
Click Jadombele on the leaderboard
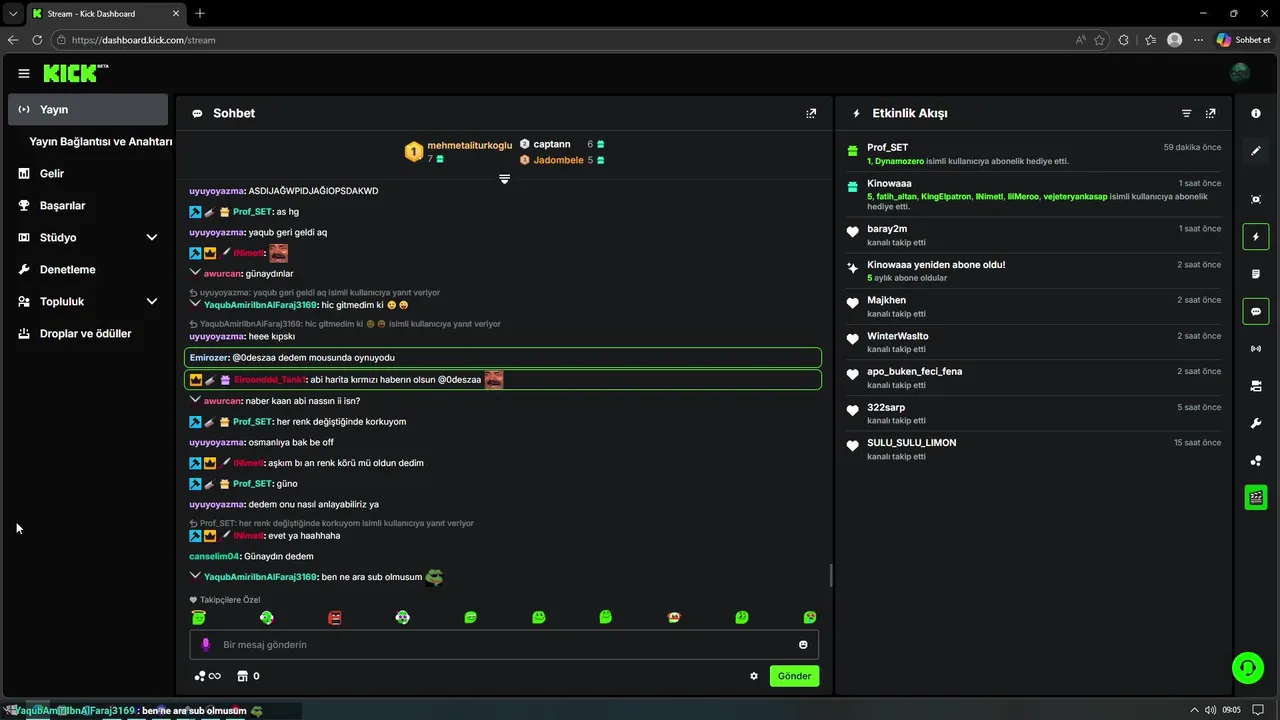(x=558, y=160)
